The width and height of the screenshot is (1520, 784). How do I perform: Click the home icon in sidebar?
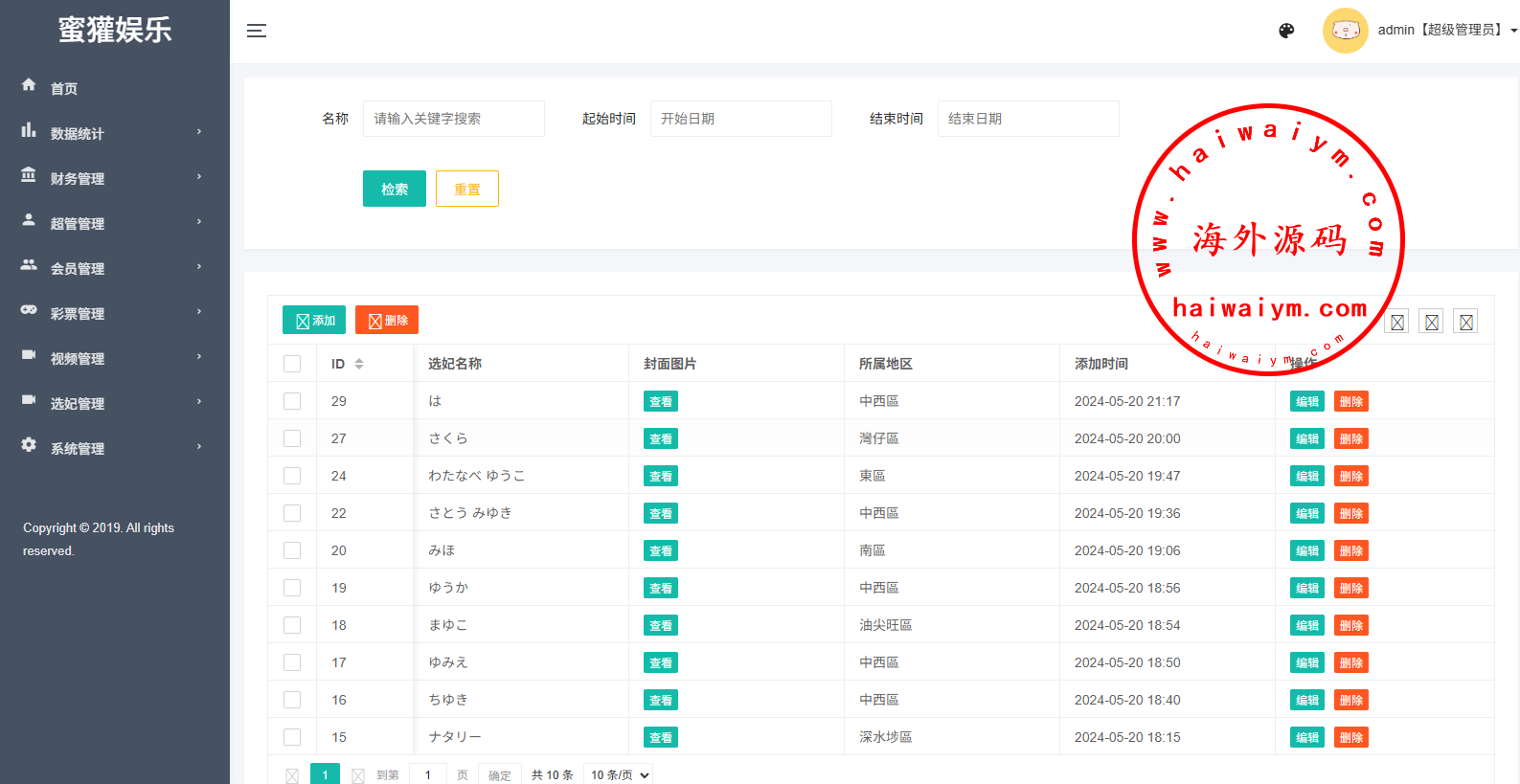[29, 85]
